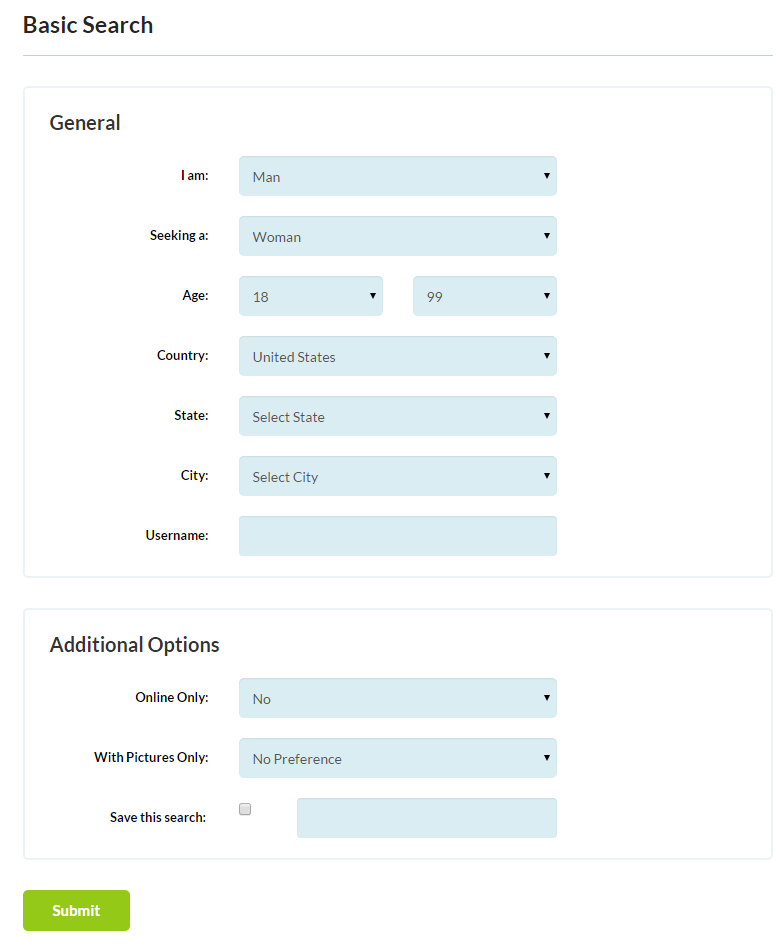Click the 'Username:' field label
Image resolution: width=776 pixels, height=950 pixels.
click(177, 535)
